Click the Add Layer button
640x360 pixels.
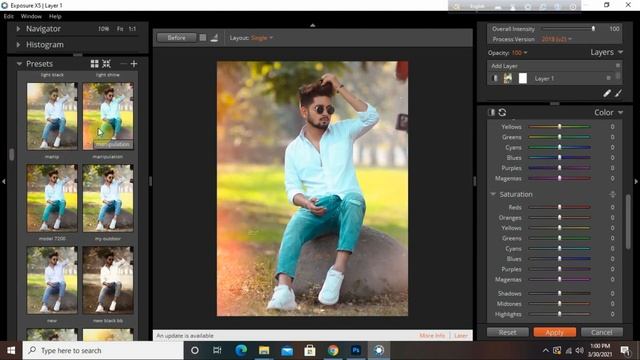click(x=504, y=66)
